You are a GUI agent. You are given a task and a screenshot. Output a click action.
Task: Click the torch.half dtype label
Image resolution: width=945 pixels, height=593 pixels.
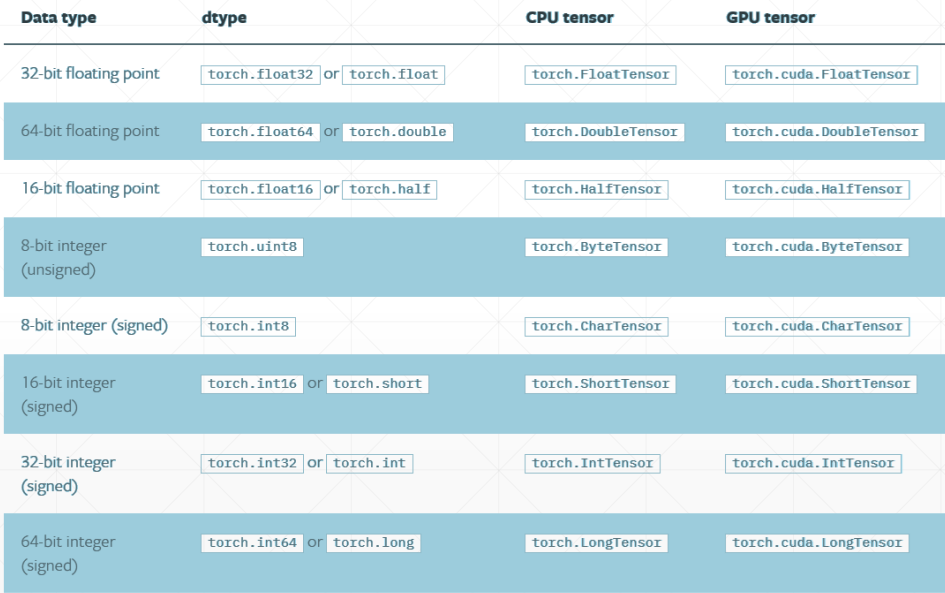[389, 189]
